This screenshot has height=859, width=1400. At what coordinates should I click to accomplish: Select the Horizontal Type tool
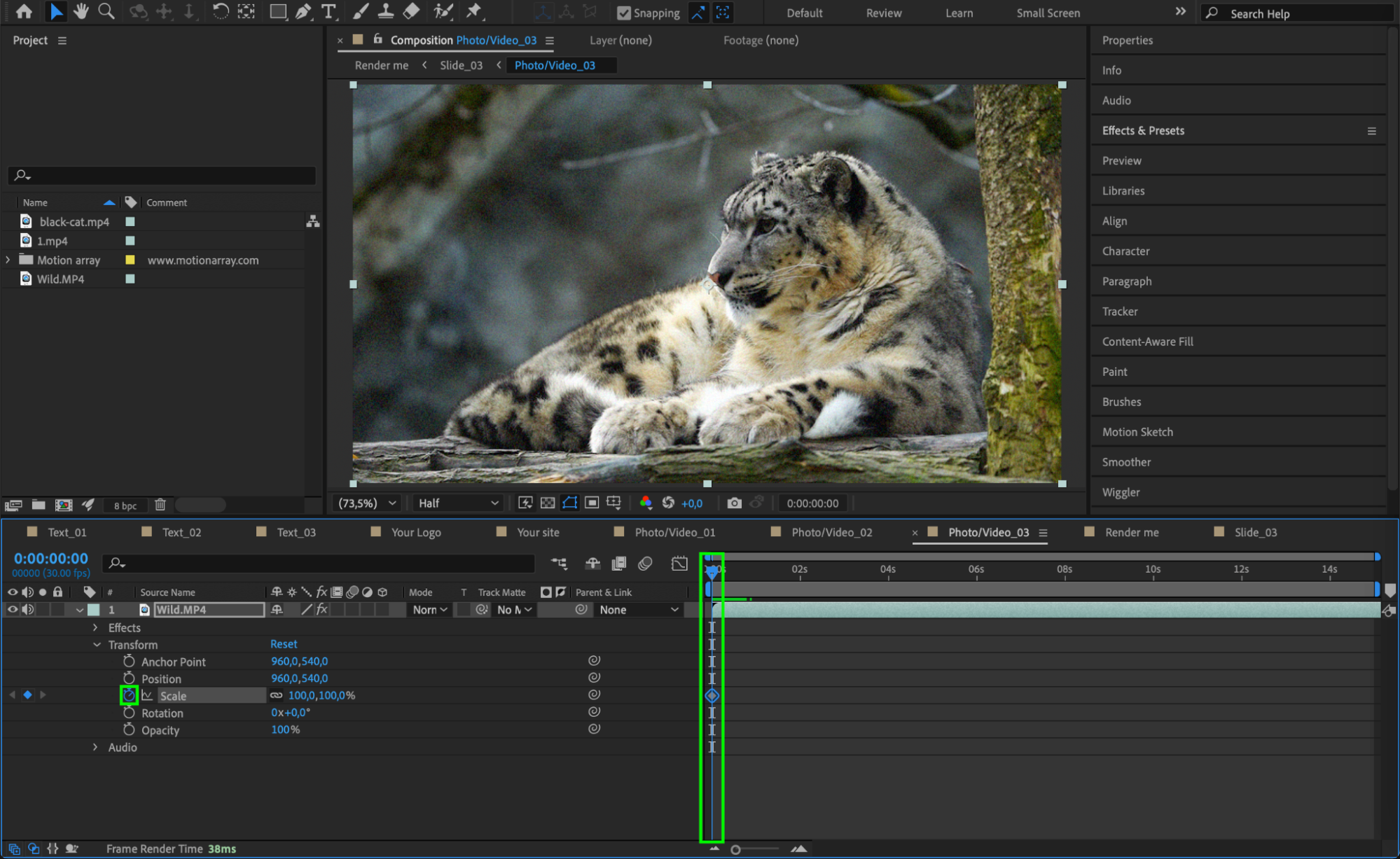pyautogui.click(x=328, y=11)
